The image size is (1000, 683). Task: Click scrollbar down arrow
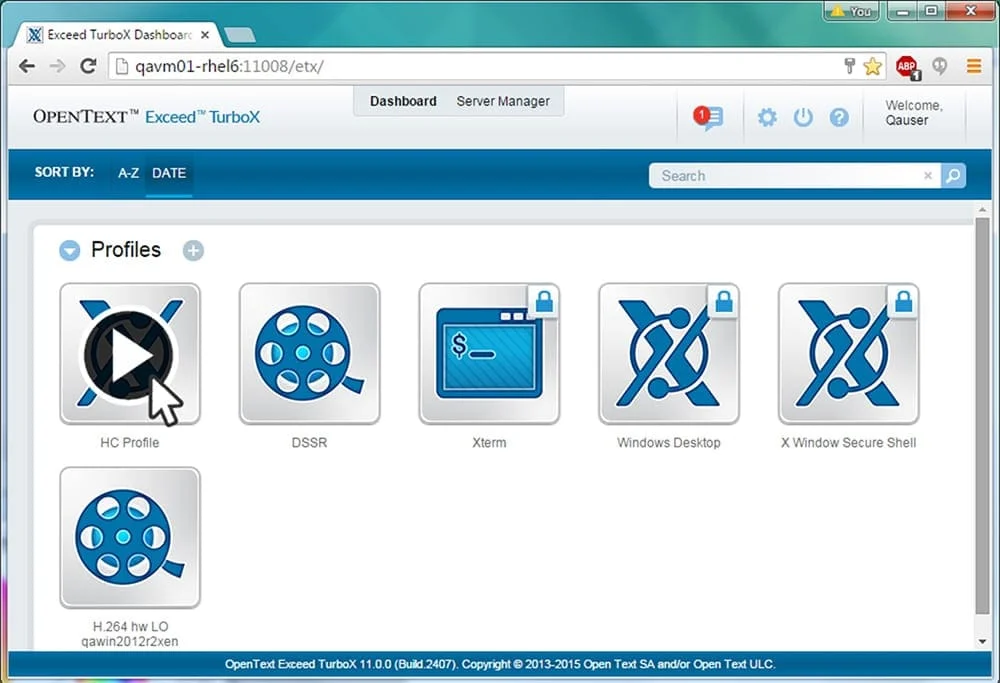point(982,642)
